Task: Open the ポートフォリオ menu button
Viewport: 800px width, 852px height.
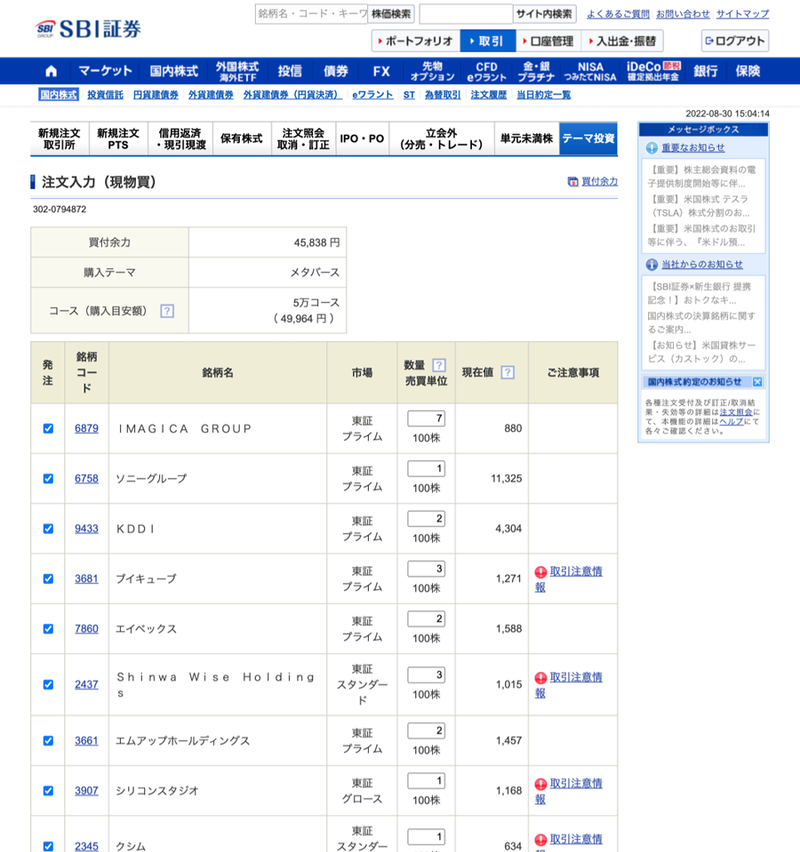Action: [x=415, y=41]
